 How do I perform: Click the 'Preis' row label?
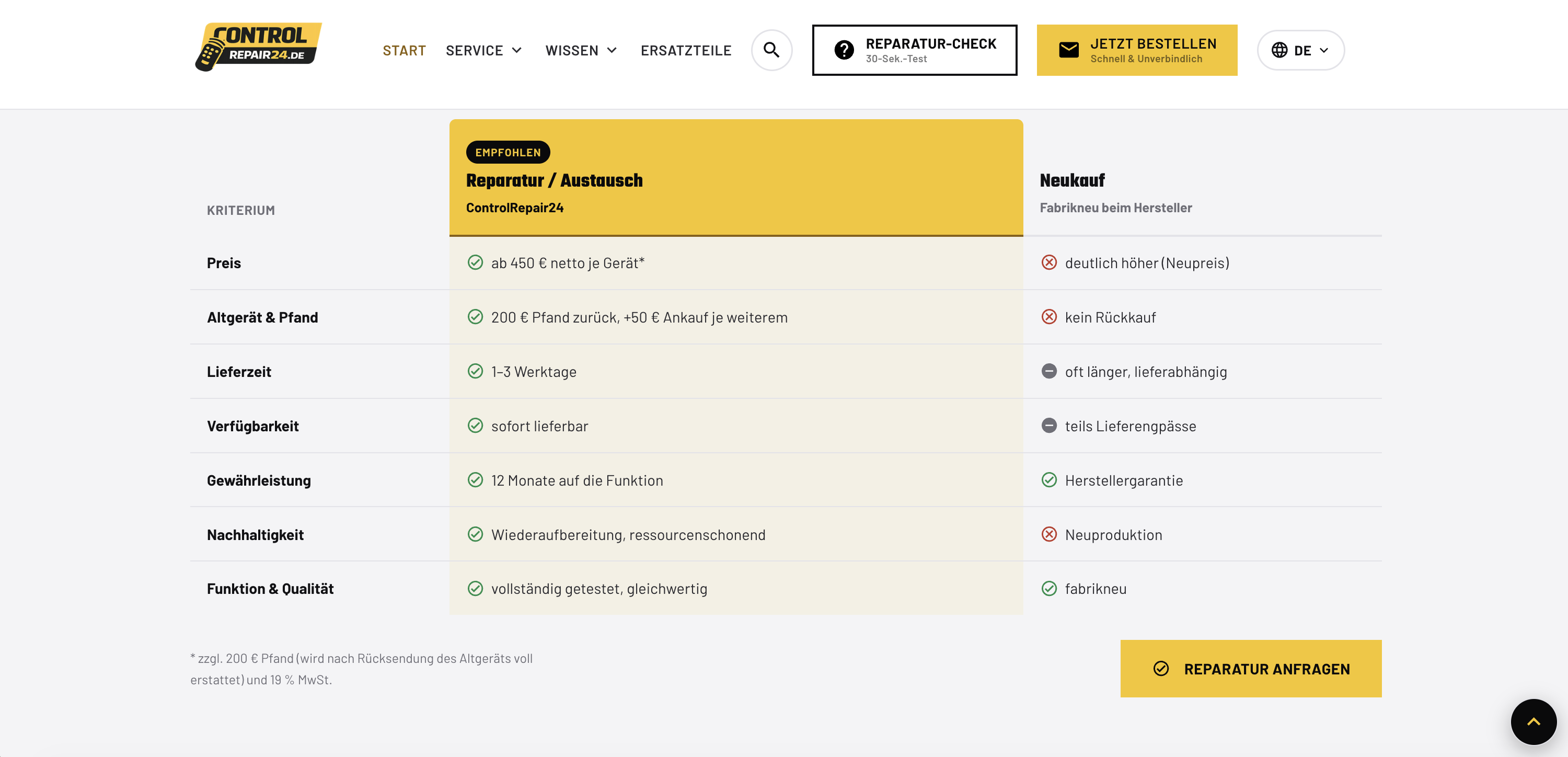(x=223, y=263)
